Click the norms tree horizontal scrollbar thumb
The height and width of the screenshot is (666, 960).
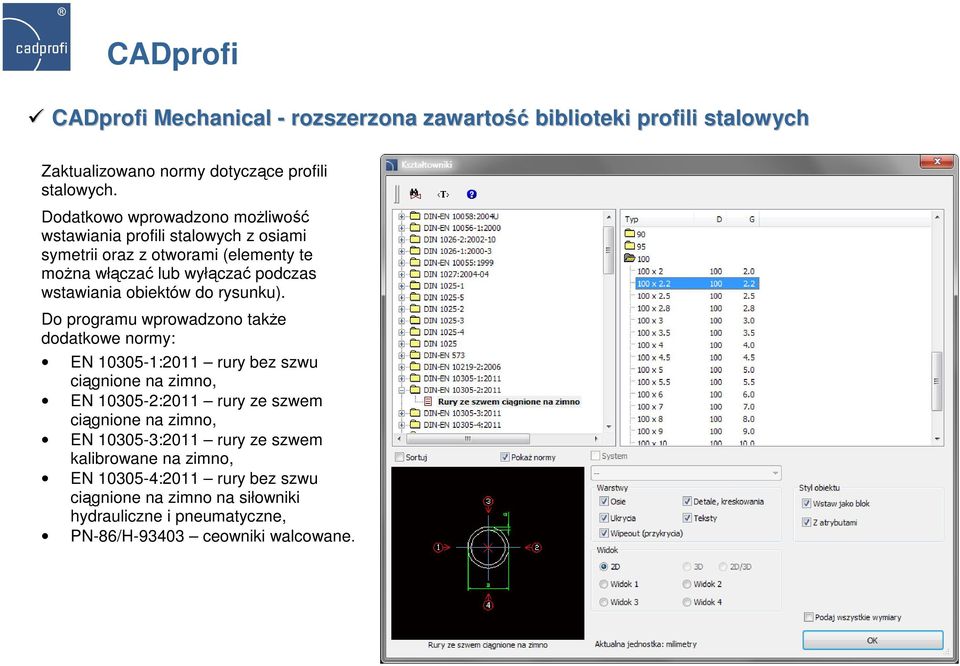point(468,439)
